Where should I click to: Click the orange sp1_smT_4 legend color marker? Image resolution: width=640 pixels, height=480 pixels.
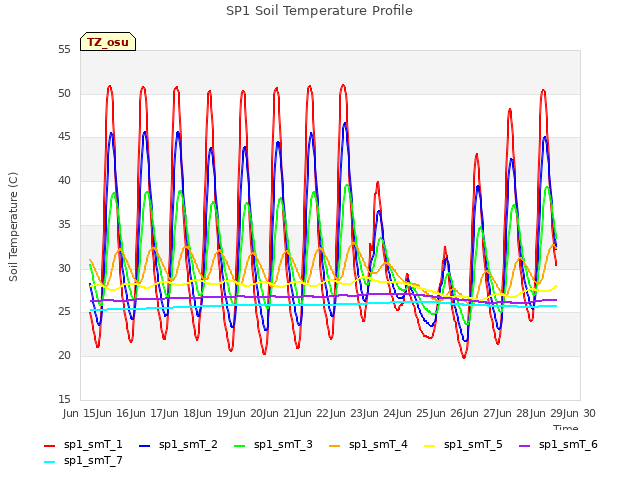tap(335, 446)
